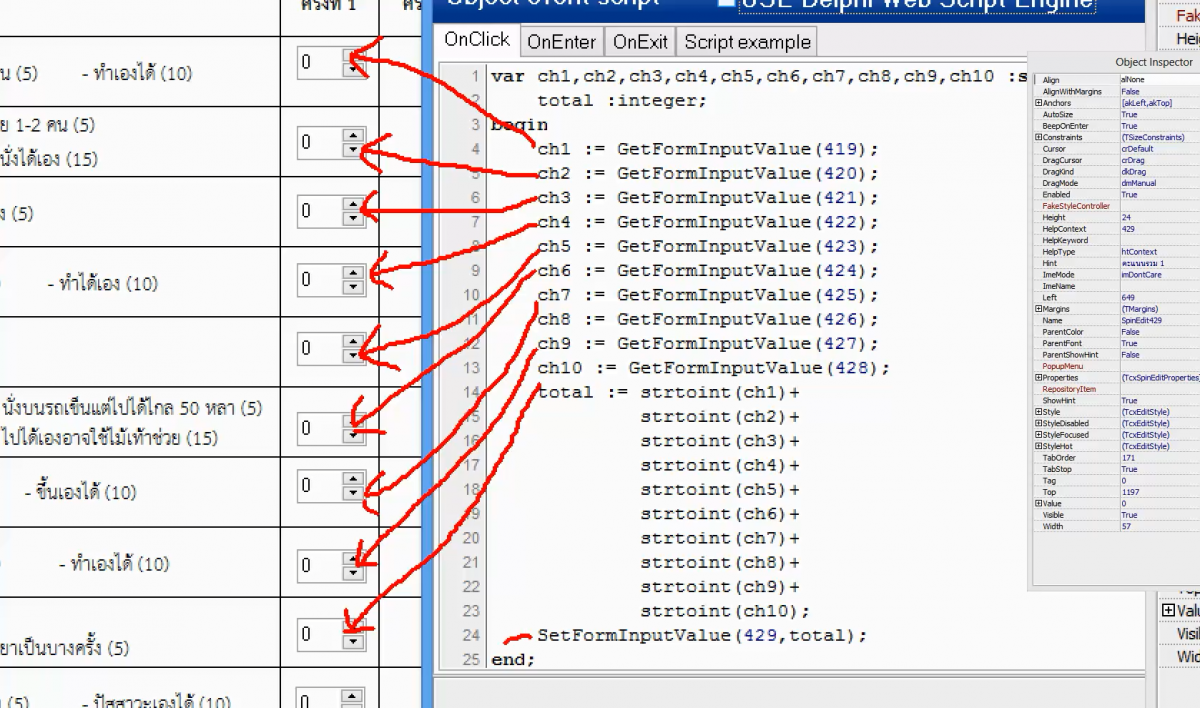The image size is (1200, 708).
Task: Select the HelpType value 'htContext'
Action: pyautogui.click(x=1139, y=252)
